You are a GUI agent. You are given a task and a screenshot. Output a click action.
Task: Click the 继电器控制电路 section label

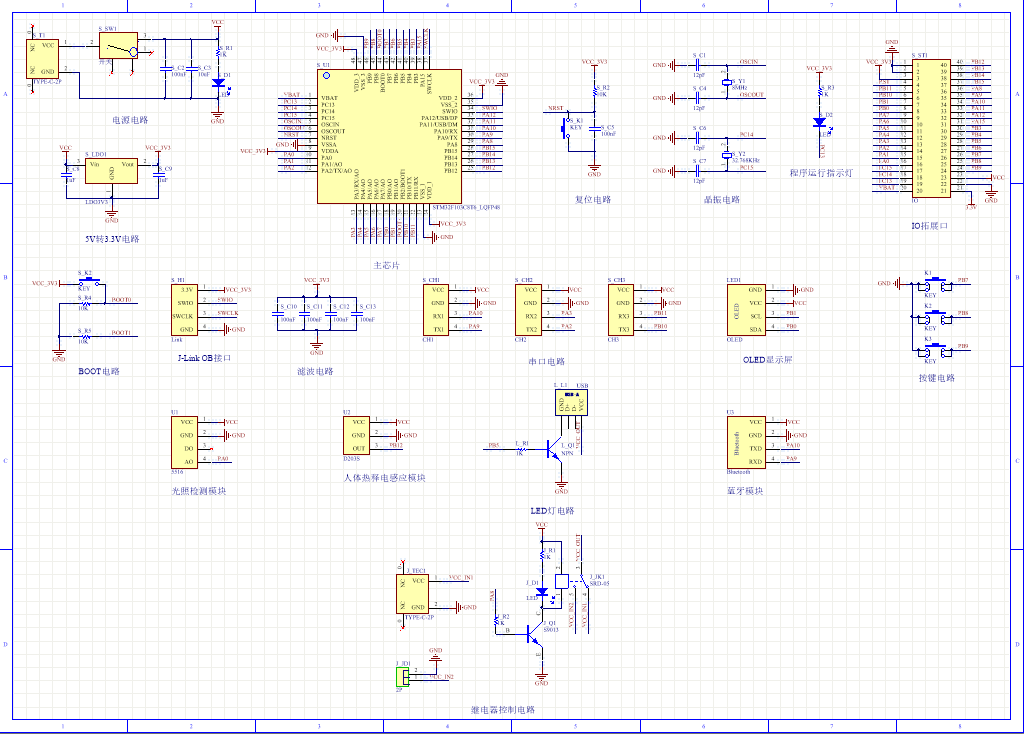point(503,710)
